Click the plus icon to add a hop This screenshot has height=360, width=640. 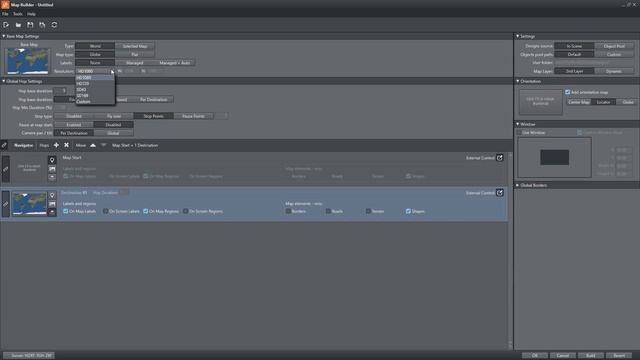click(56, 145)
